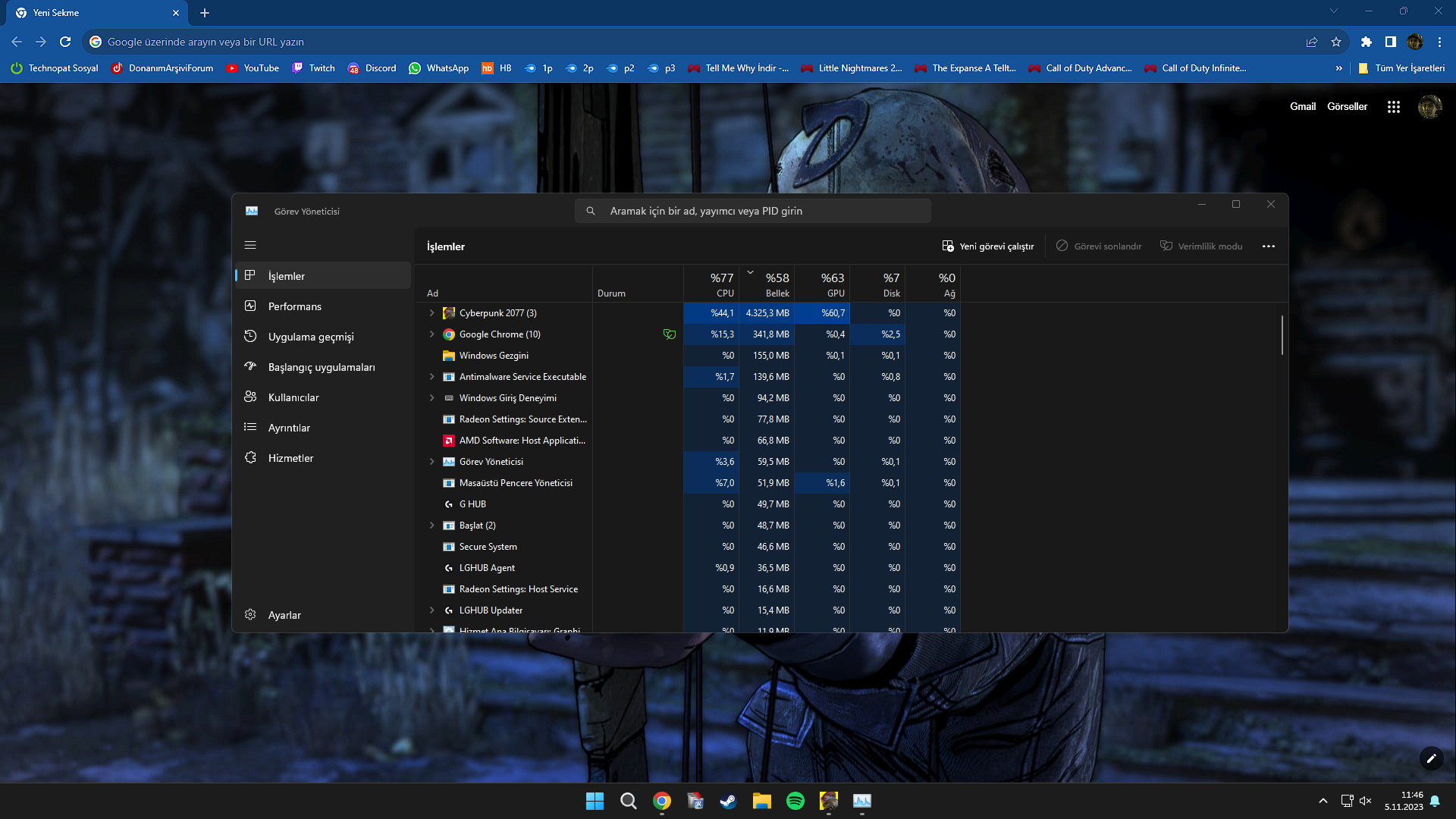1456x819 pixels.
Task: Expand the Cyberpunk 2077 process group
Action: 432,313
